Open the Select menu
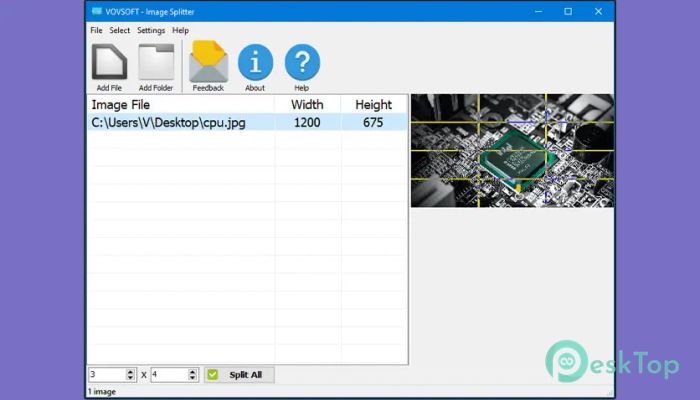This screenshot has width=700, height=400. pyautogui.click(x=120, y=30)
